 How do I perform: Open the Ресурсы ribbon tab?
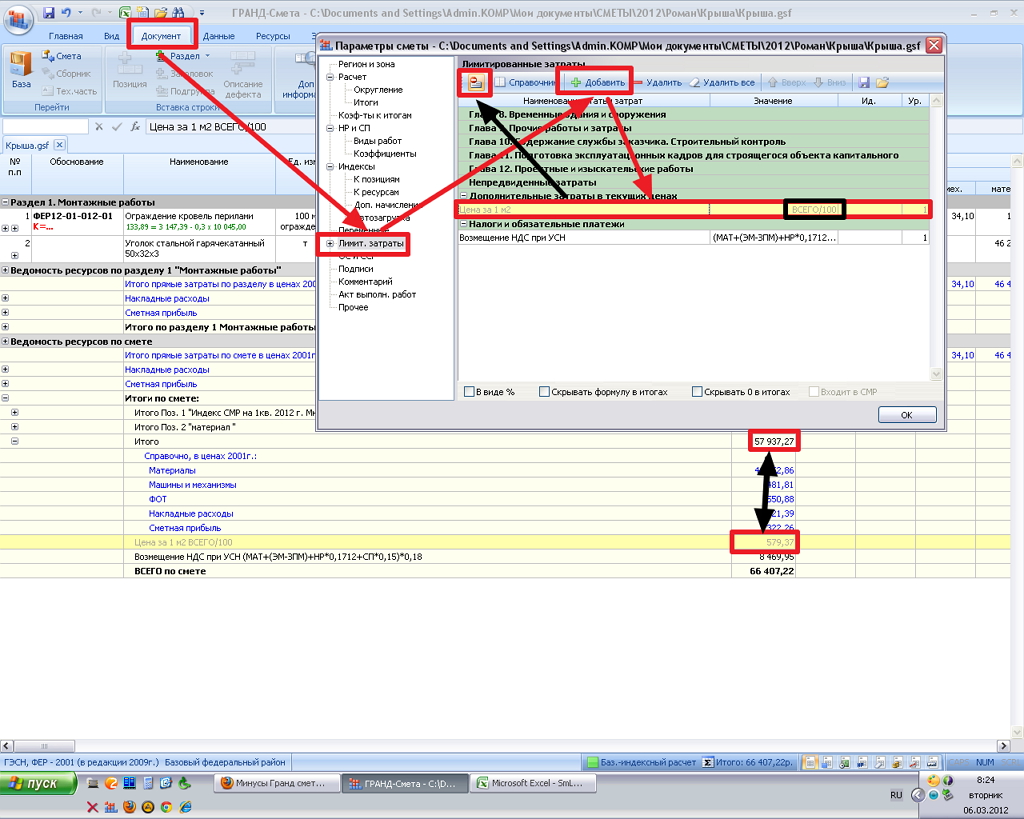click(x=273, y=36)
